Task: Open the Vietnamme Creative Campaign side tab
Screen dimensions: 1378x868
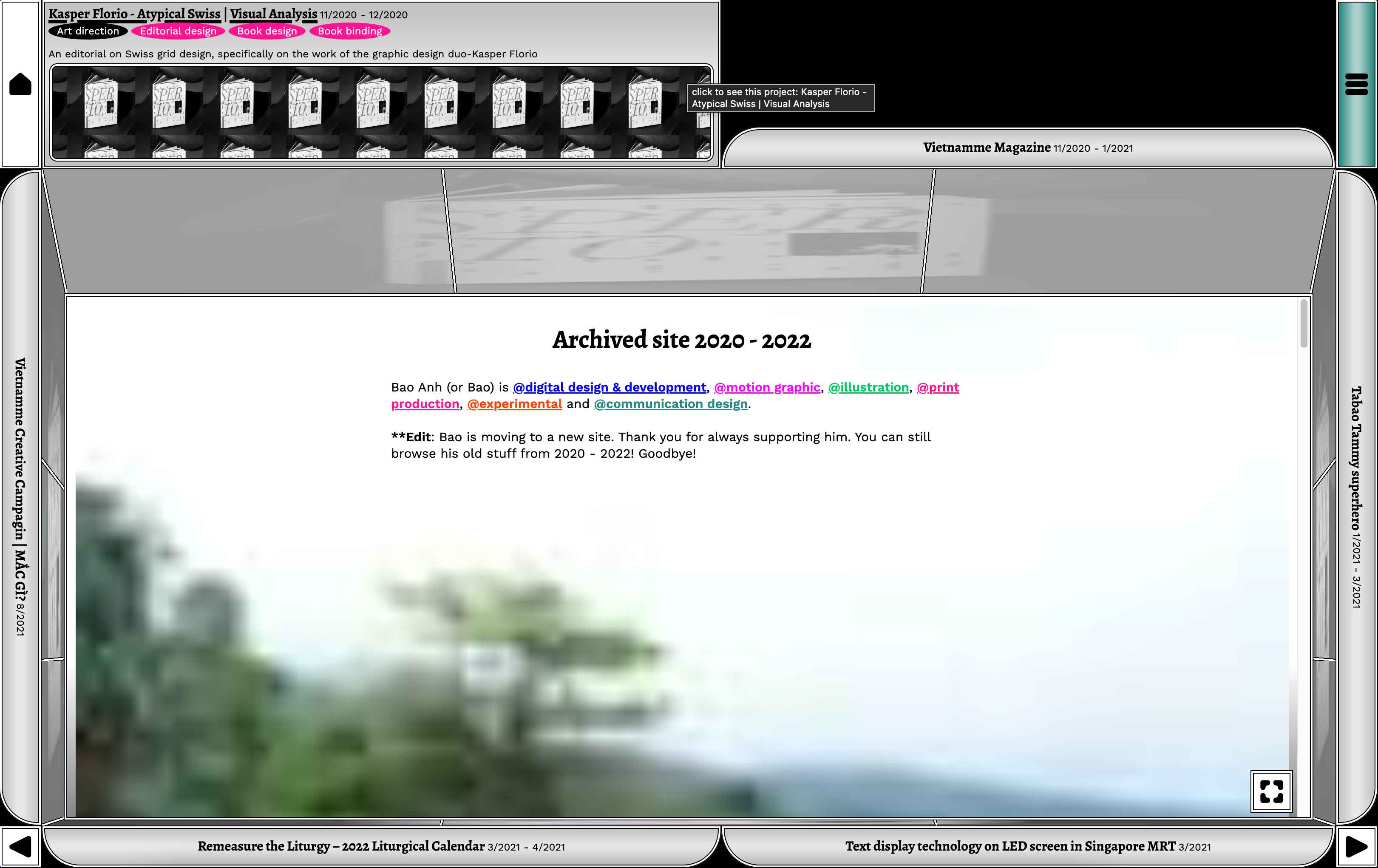Action: [x=20, y=496]
